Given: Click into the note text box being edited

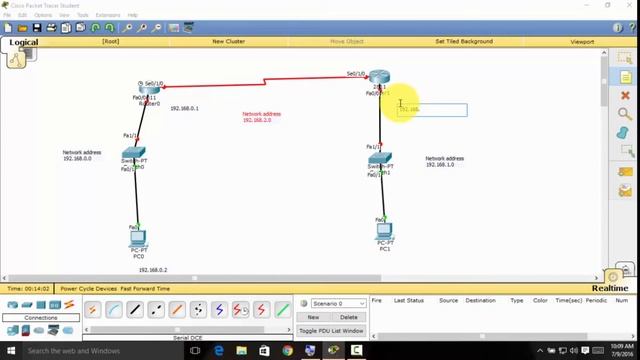Looking at the screenshot, I should point(432,110).
